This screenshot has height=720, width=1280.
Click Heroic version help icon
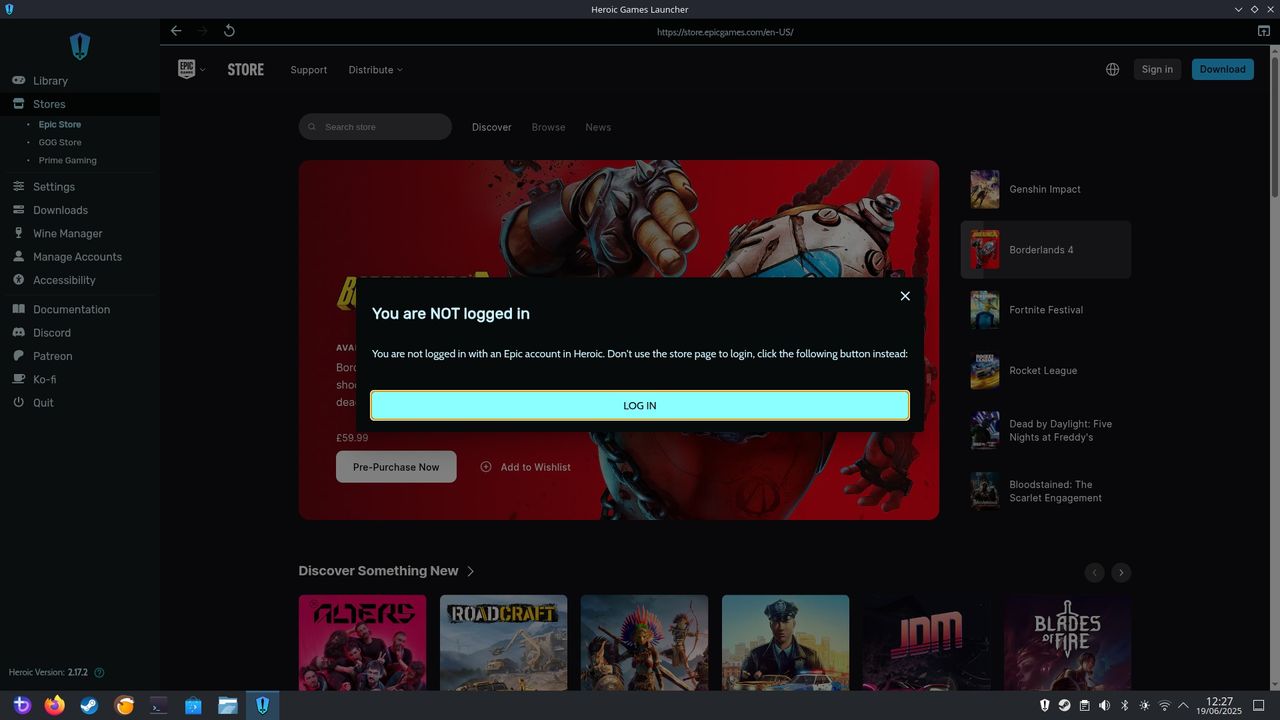pos(99,673)
